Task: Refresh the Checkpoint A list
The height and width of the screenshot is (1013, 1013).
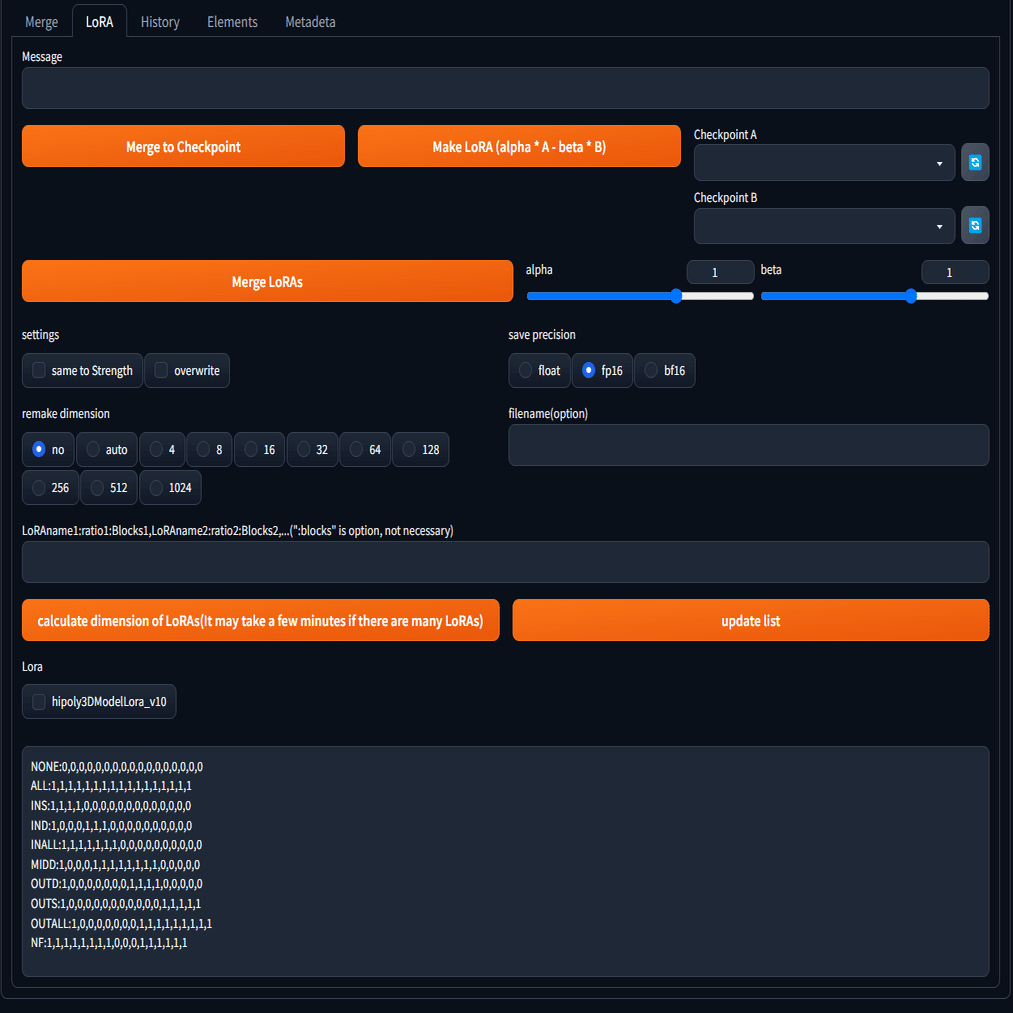Action: pos(974,162)
